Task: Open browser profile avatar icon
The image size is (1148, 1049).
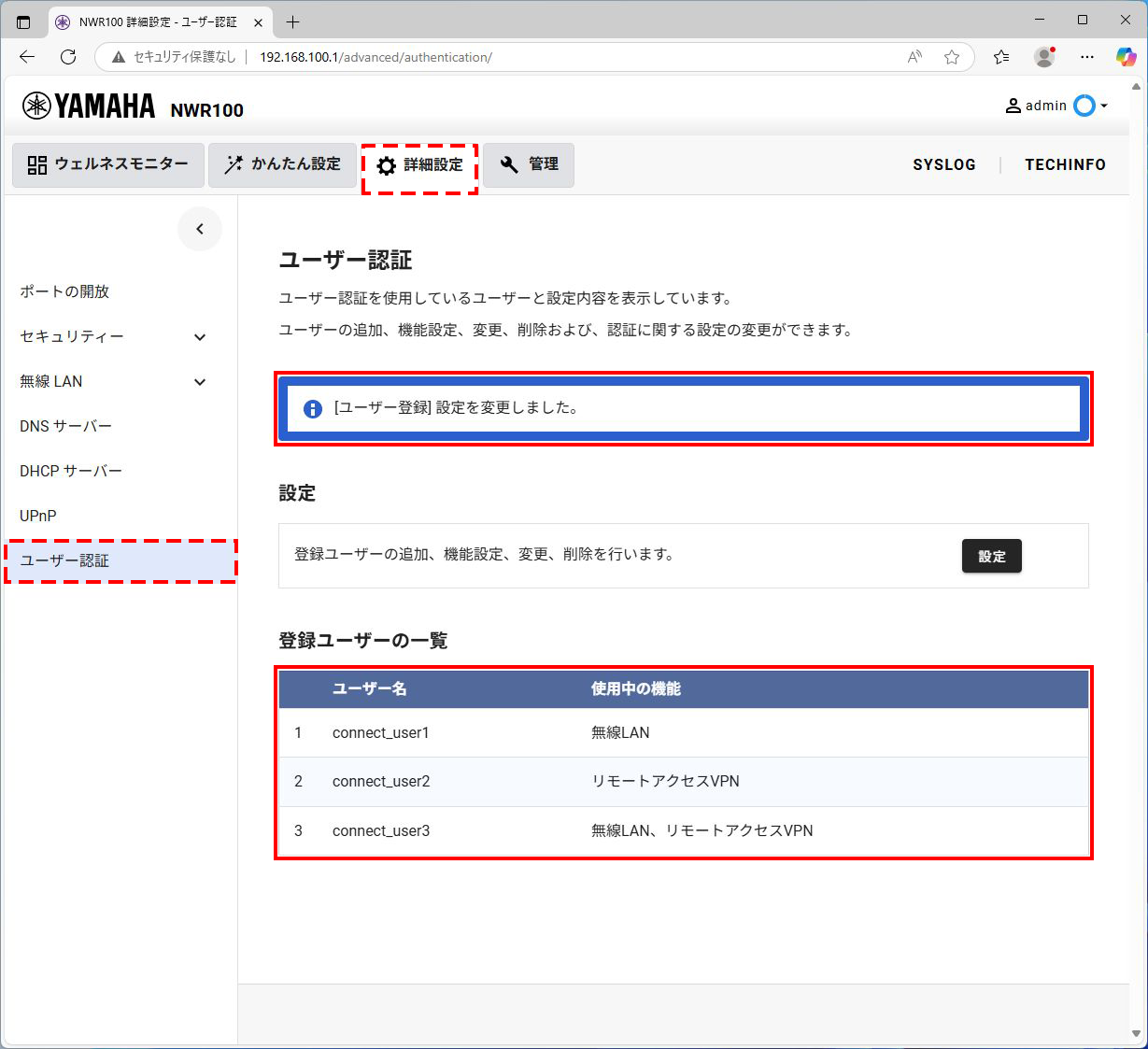Action: [1044, 57]
